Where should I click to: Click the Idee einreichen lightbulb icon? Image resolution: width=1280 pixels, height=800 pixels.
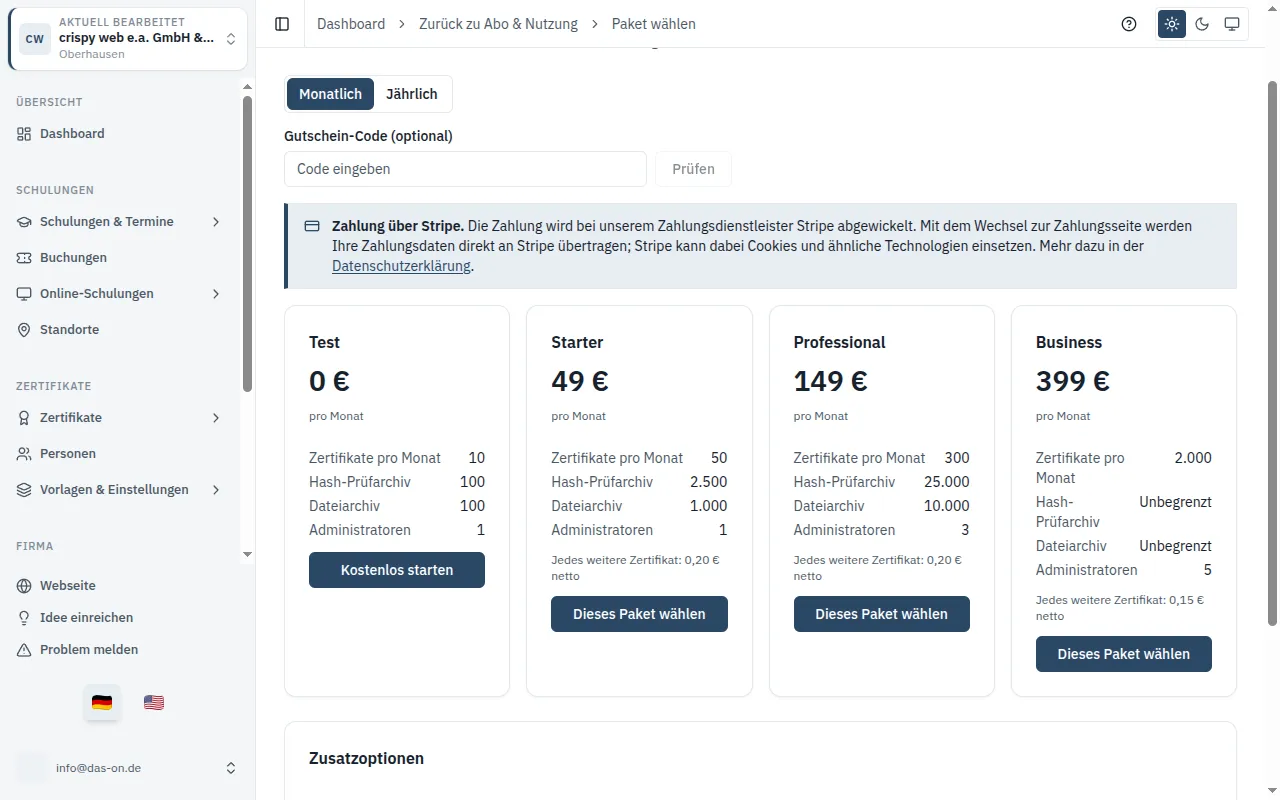tap(24, 618)
